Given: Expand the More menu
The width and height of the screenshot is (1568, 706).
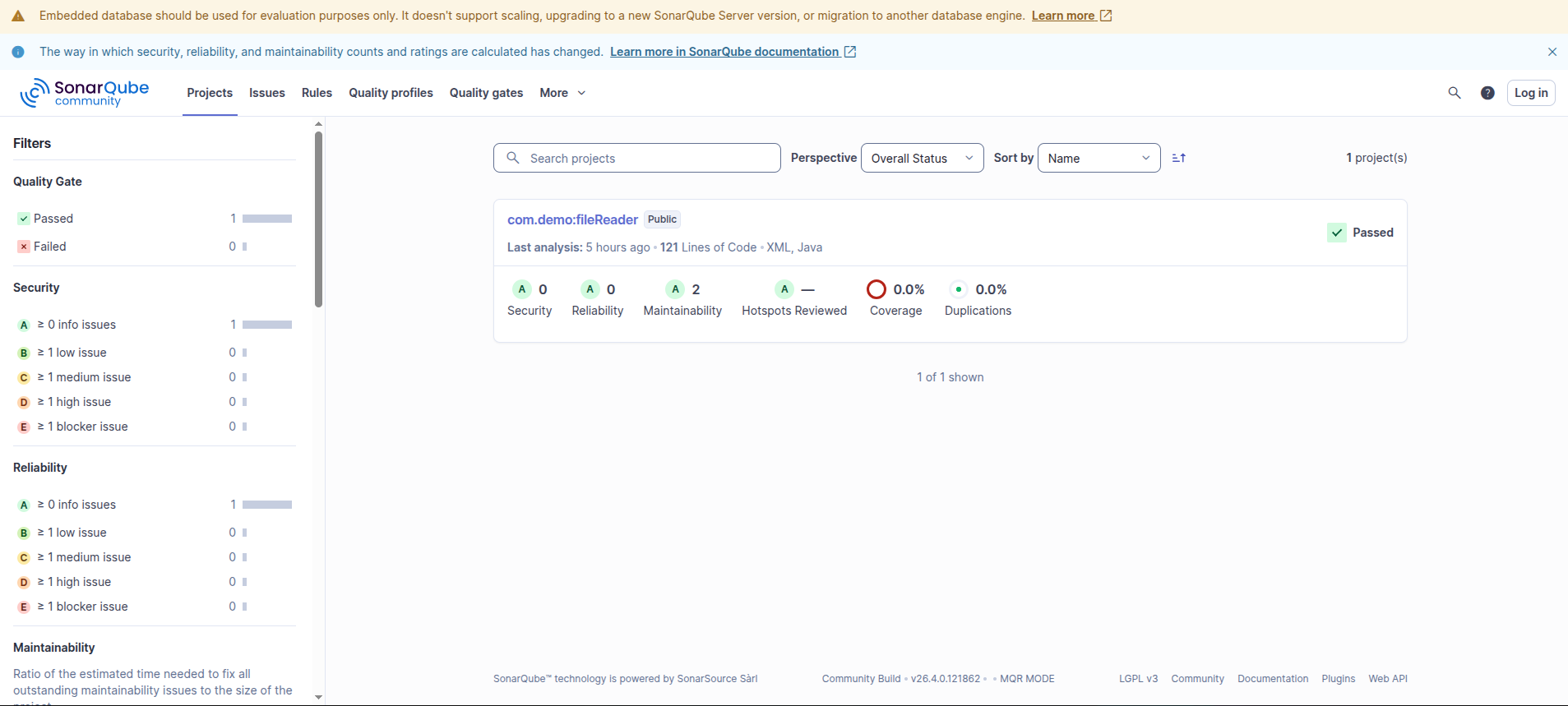Looking at the screenshot, I should pyautogui.click(x=562, y=93).
